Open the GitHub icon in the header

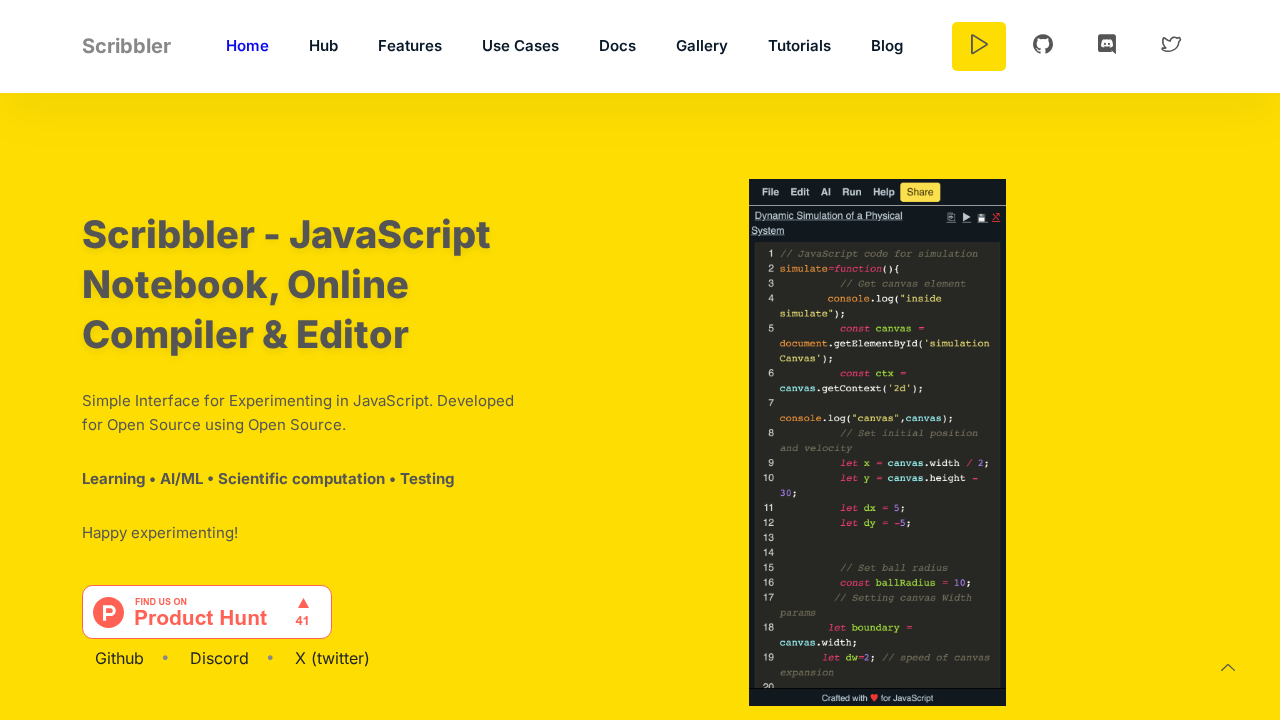point(1043,45)
